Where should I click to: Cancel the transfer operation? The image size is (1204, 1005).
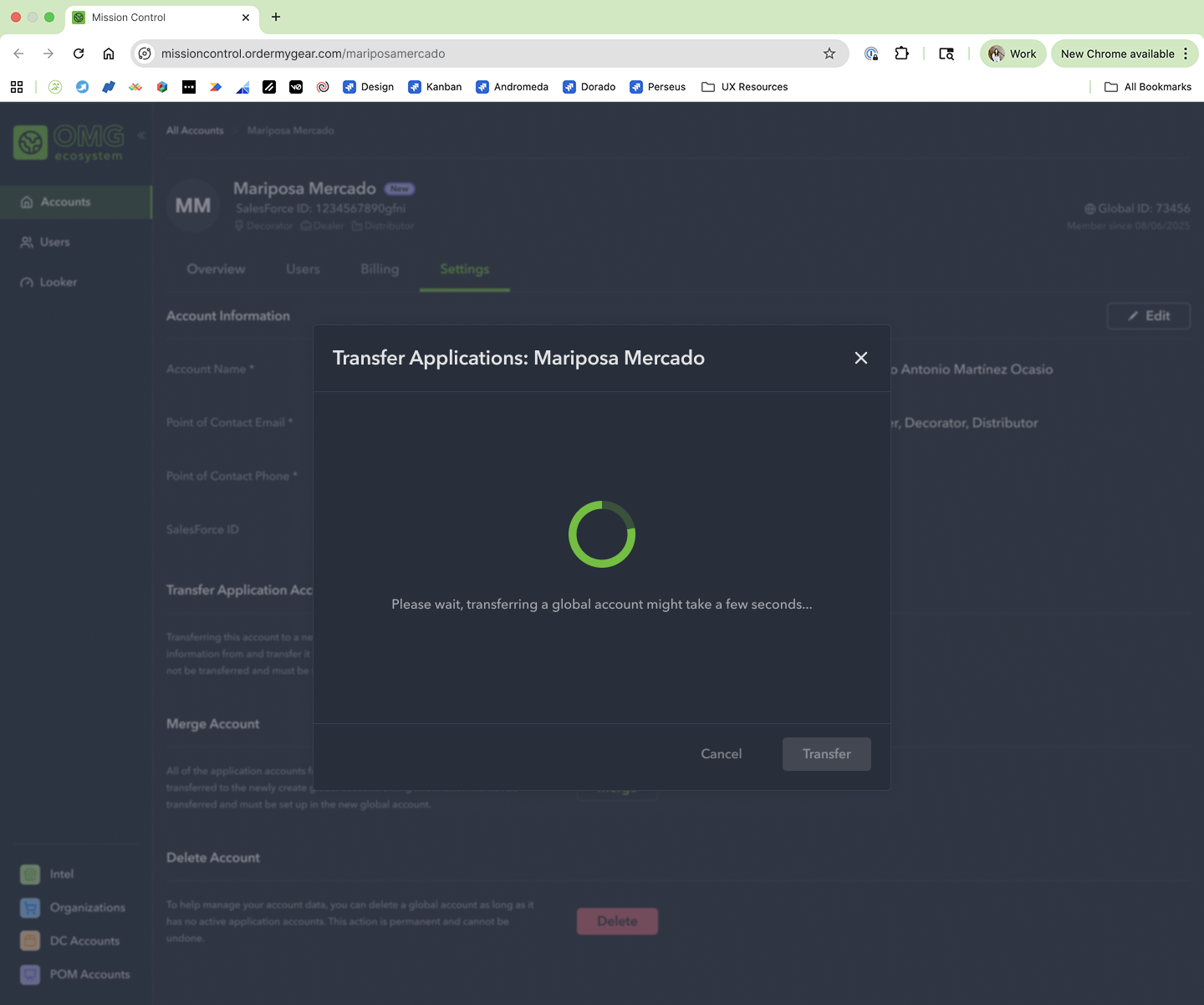721,753
